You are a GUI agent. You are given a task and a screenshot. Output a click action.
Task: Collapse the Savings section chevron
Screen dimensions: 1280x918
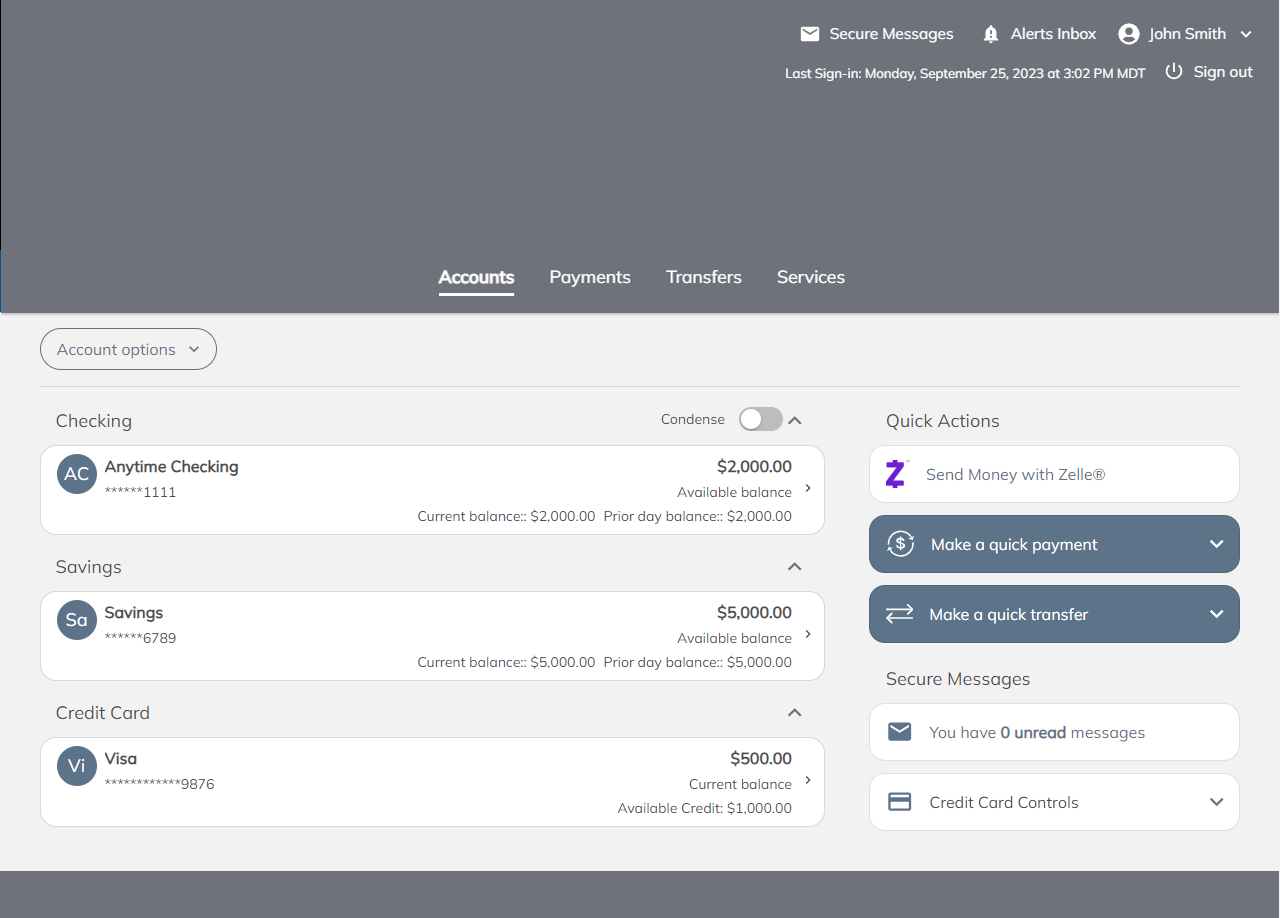click(795, 567)
